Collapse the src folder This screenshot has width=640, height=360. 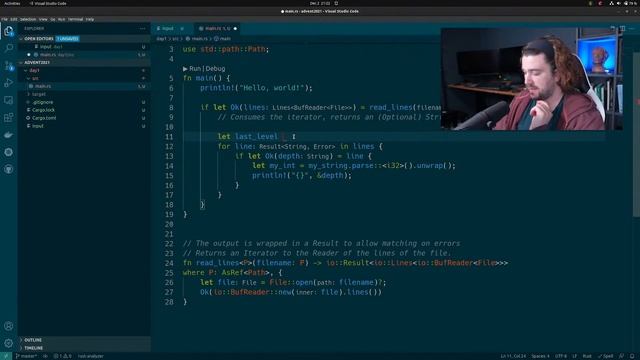tap(84, 78)
